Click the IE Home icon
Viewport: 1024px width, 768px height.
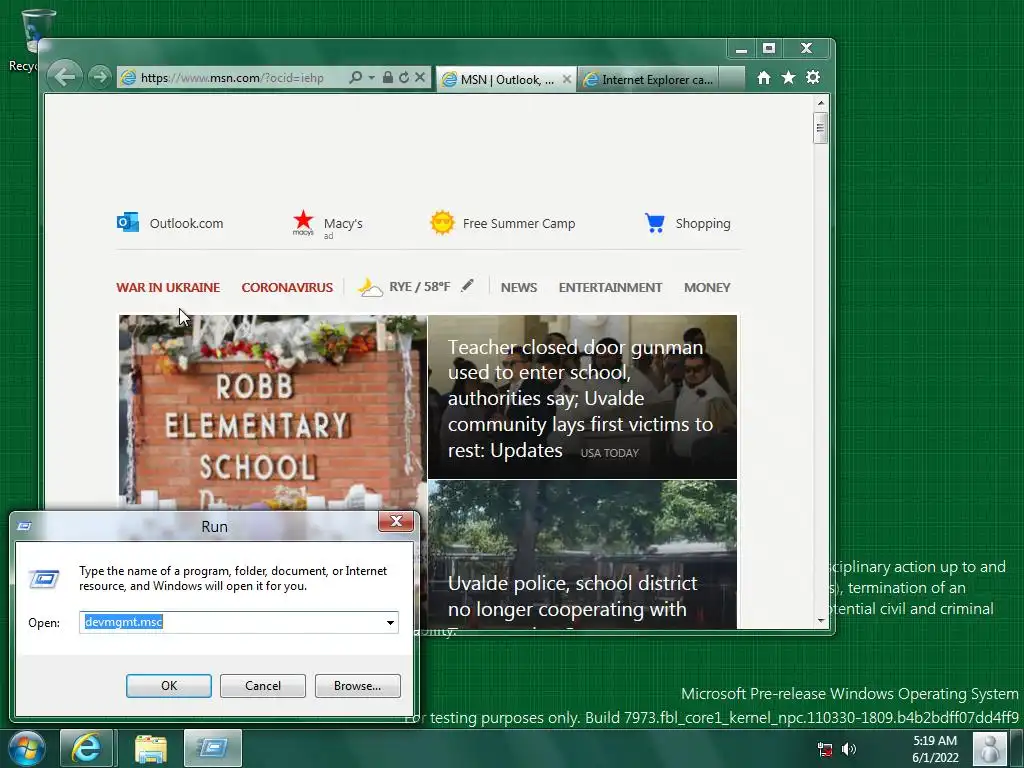point(763,78)
